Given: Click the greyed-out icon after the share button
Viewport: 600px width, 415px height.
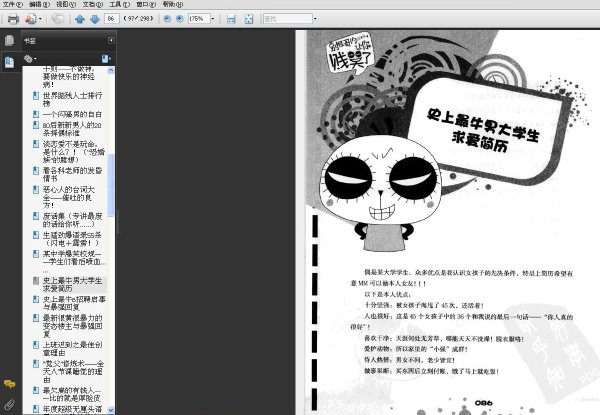Looking at the screenshot, I should coord(57,19).
